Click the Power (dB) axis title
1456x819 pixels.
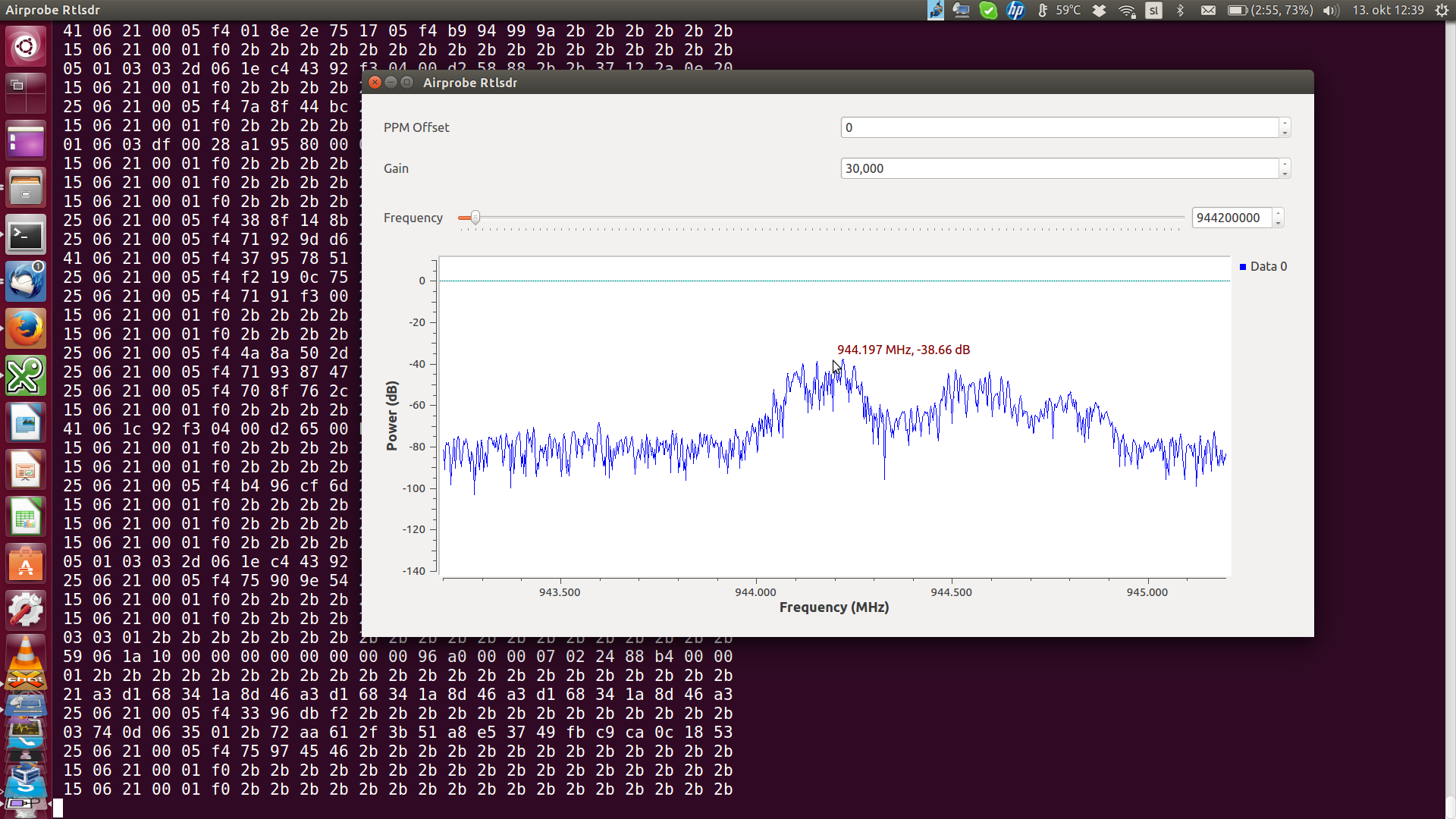392,416
